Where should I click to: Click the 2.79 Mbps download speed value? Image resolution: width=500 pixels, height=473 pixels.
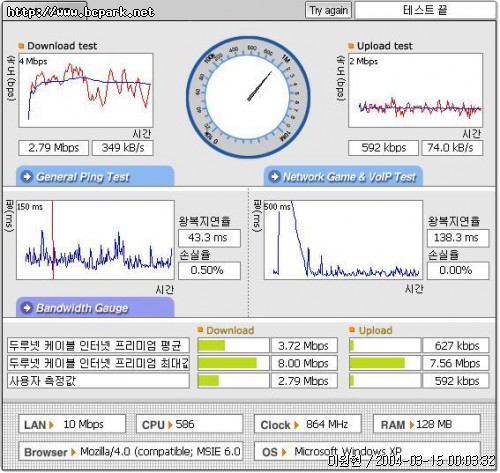tap(54, 148)
